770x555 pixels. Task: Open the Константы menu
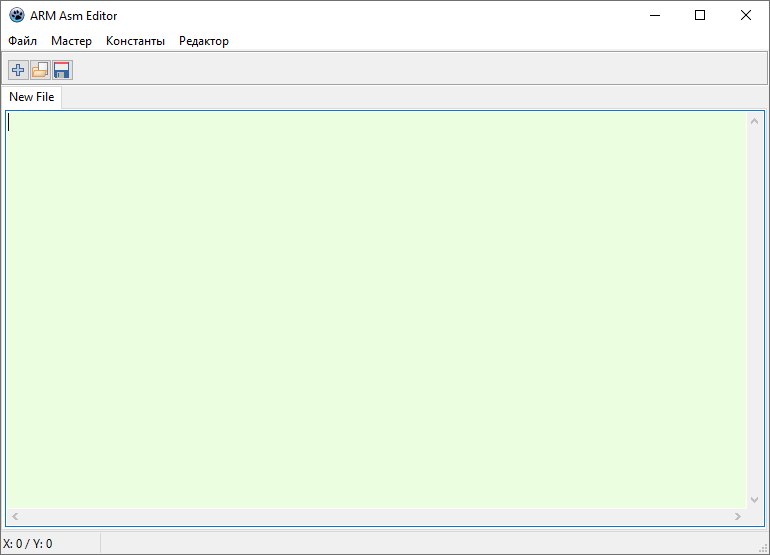coord(136,41)
